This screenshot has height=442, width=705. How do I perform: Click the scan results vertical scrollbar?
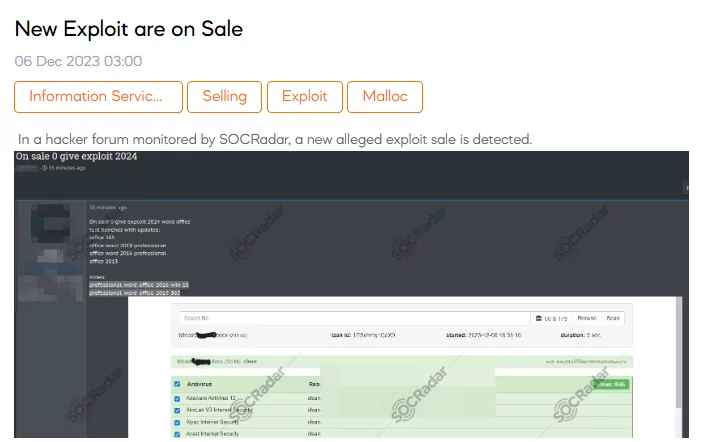(679, 353)
